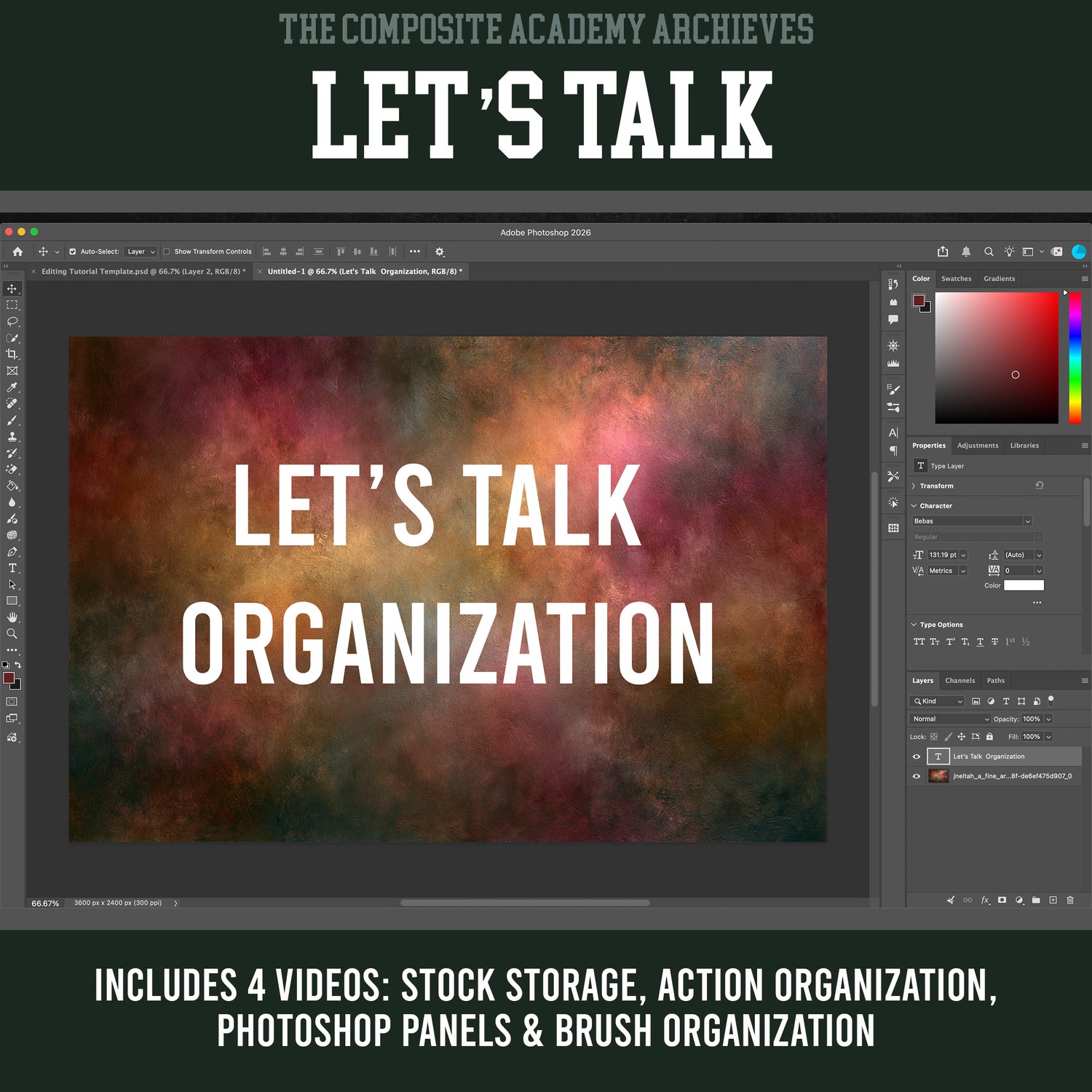Click the Share icon at top right

click(943, 252)
